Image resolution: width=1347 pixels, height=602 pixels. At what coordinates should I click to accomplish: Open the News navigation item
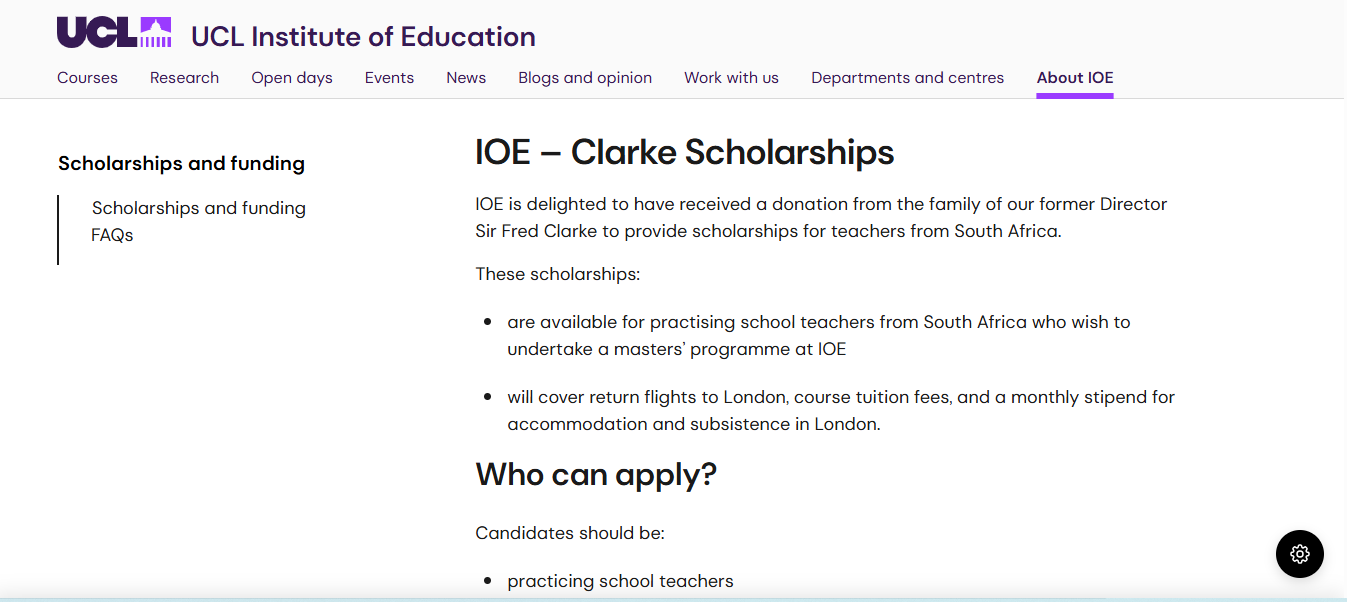click(x=466, y=77)
